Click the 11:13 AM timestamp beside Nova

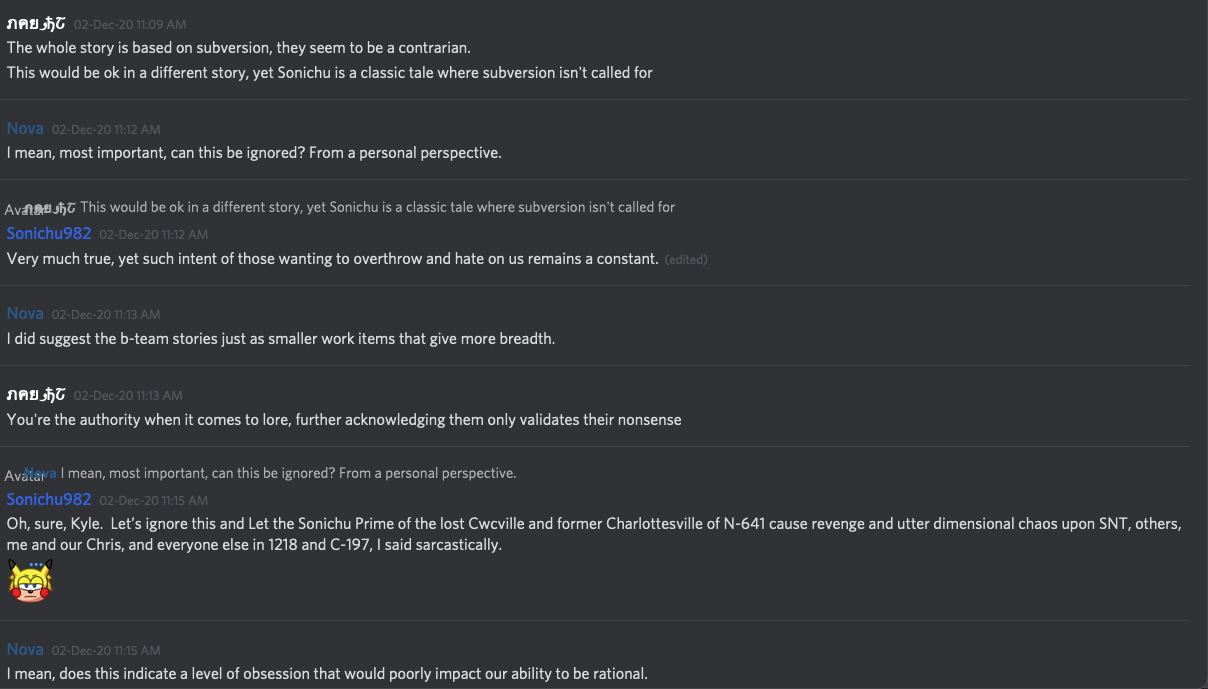point(106,314)
